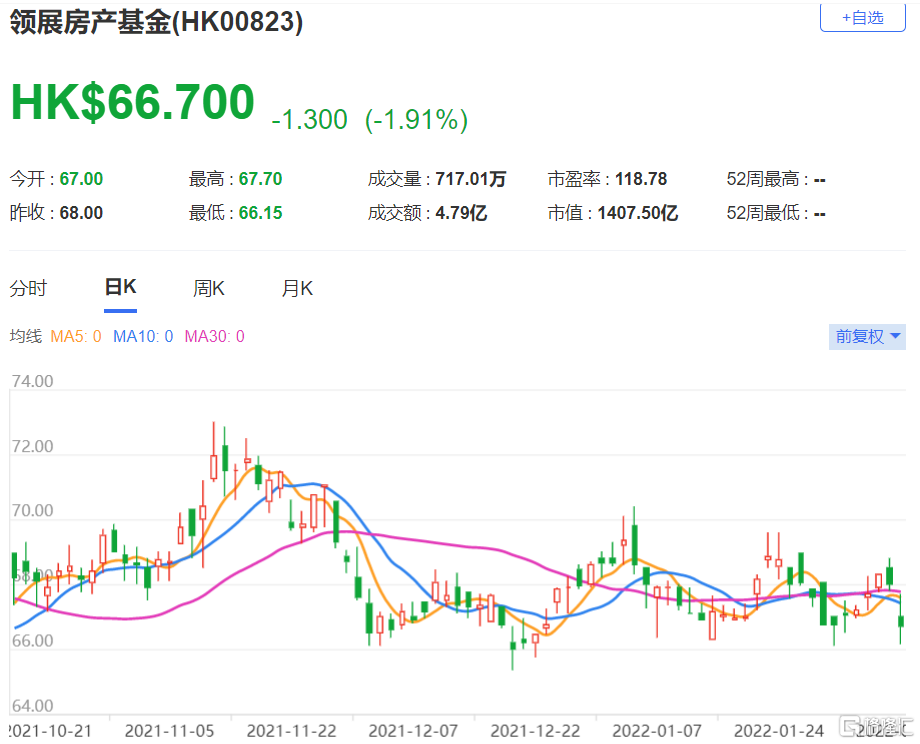This screenshot has height=744, width=920.
Task: Expand the 前复权 adjustment dropdown
Action: click(868, 337)
